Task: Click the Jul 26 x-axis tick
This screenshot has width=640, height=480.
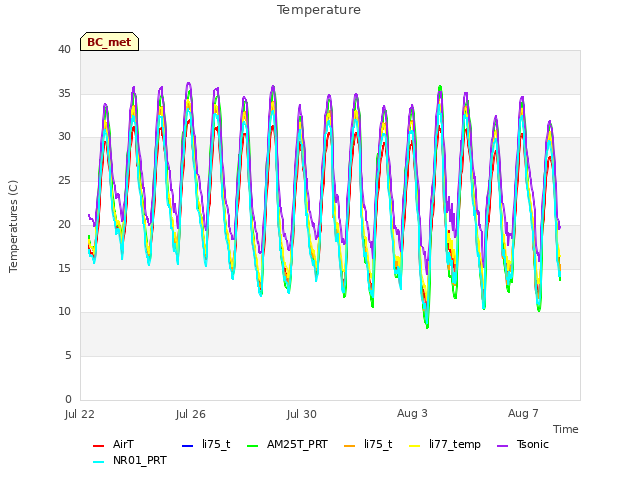Action: [x=191, y=414]
